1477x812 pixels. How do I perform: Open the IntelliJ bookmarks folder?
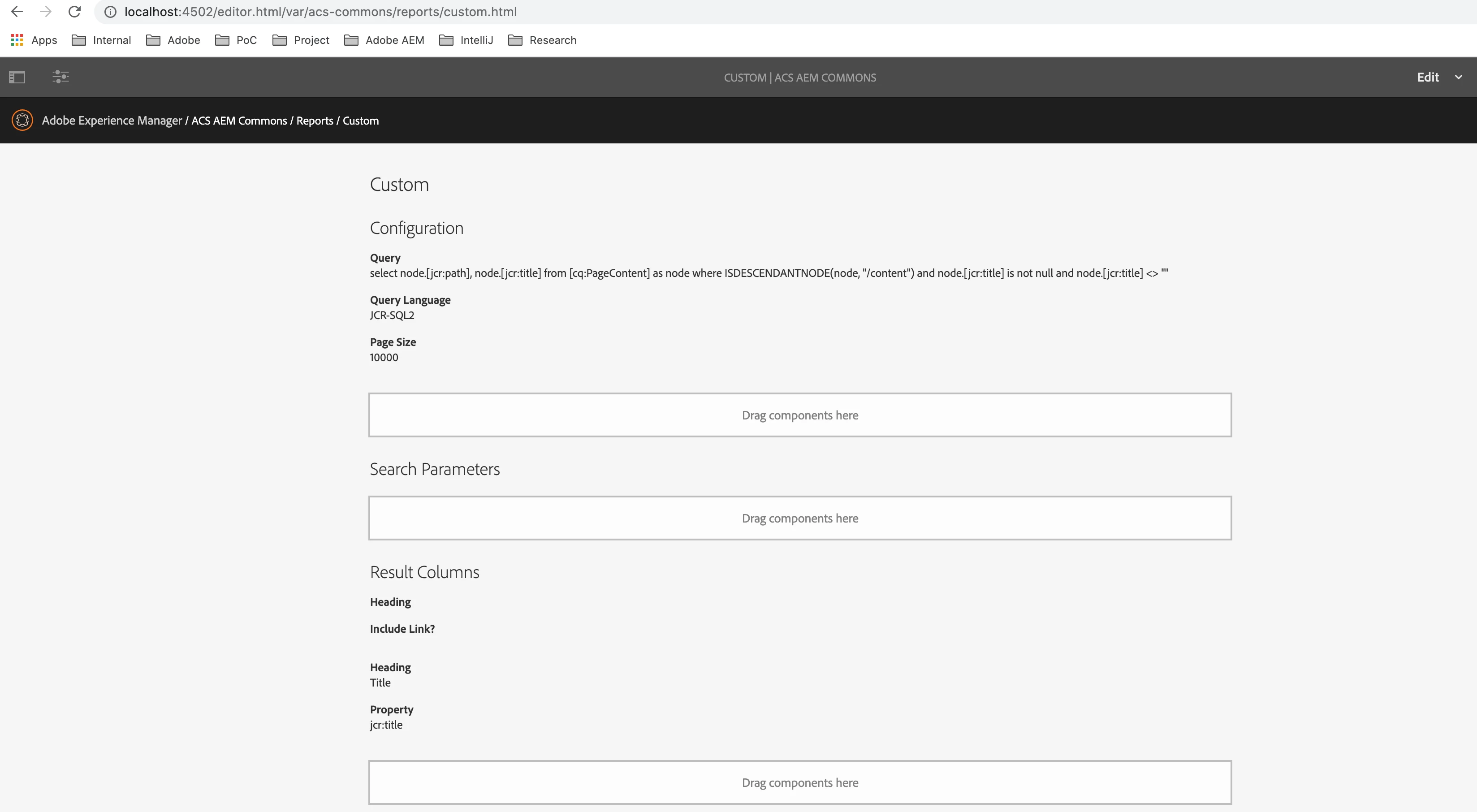[466, 40]
